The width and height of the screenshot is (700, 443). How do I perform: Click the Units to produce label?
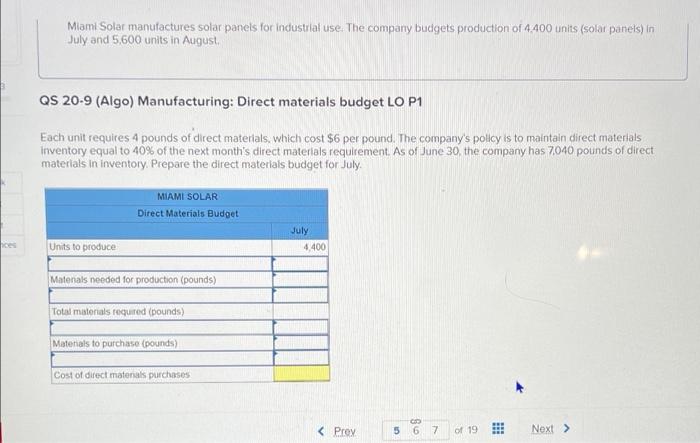pyautogui.click(x=83, y=247)
